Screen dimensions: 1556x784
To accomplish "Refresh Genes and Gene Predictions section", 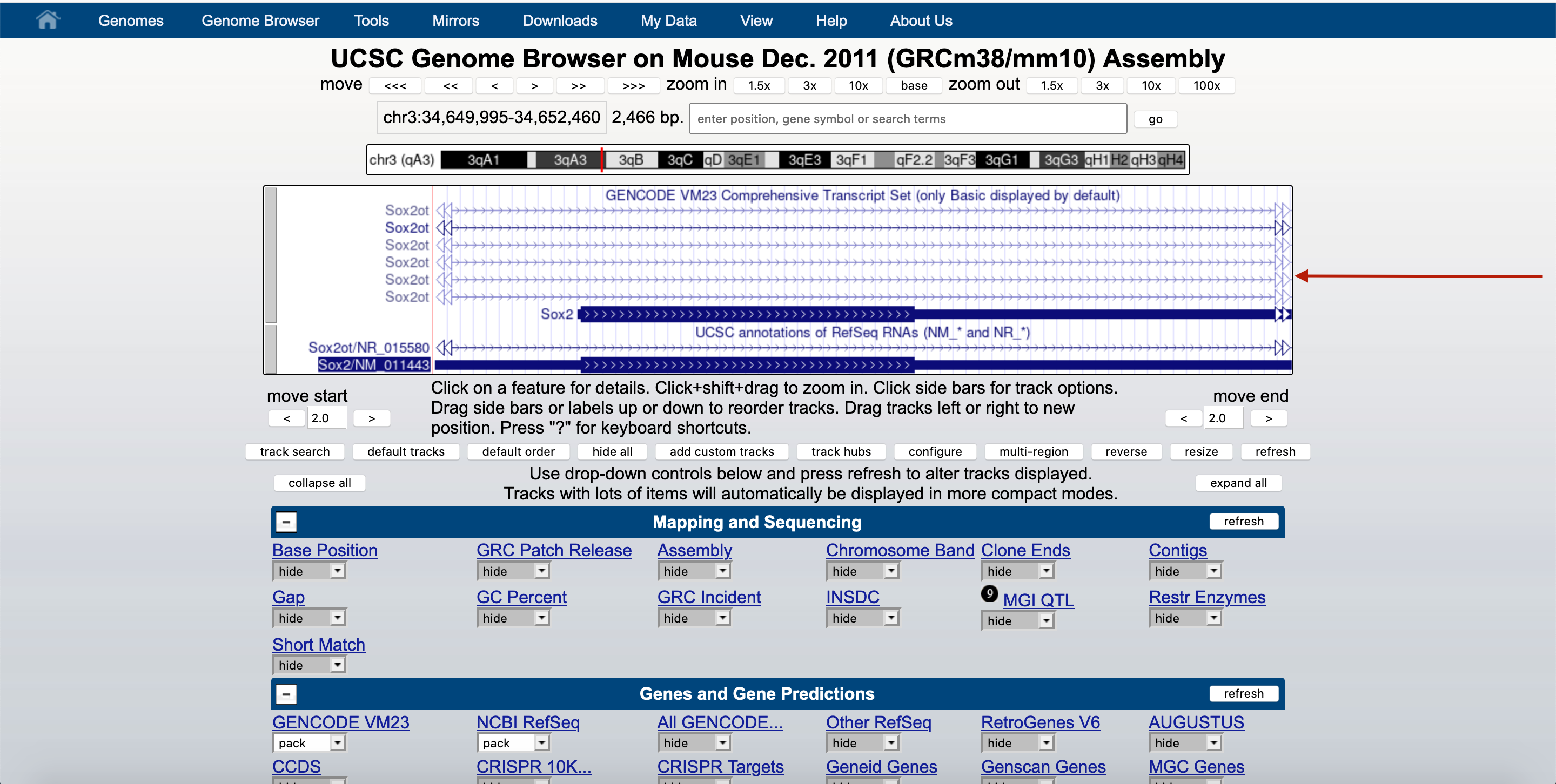I will 1243,693.
